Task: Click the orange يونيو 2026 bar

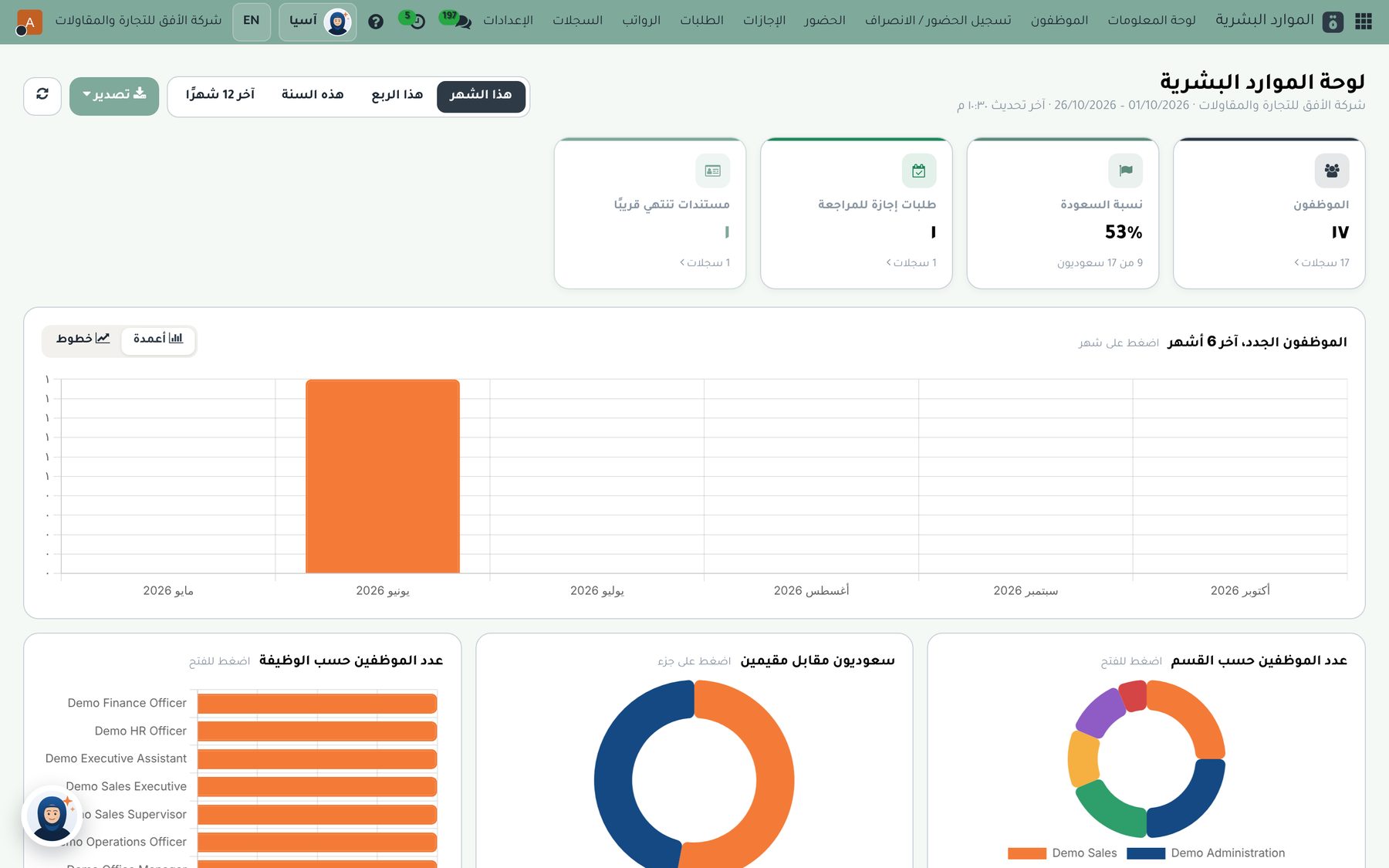Action: coord(383,476)
